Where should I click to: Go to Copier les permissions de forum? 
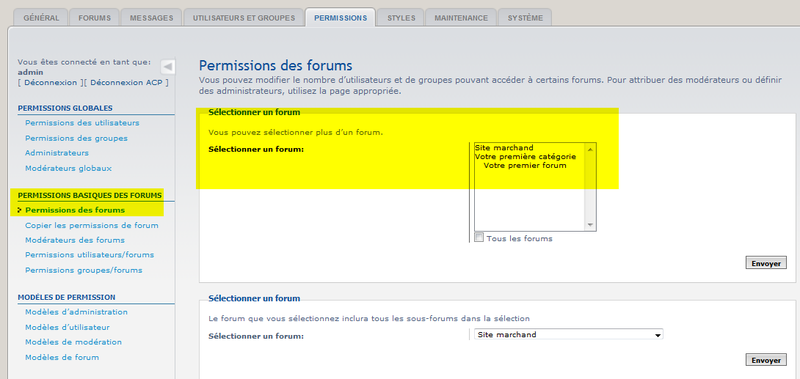pos(92,225)
